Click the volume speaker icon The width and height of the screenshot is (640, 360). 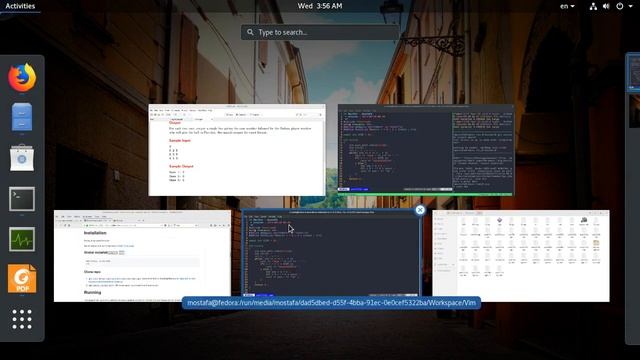pyautogui.click(x=606, y=6)
